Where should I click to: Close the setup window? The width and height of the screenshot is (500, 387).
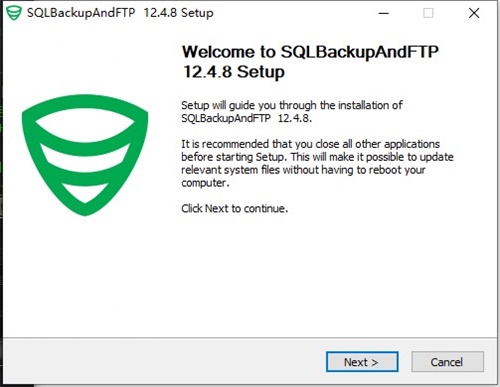(474, 13)
